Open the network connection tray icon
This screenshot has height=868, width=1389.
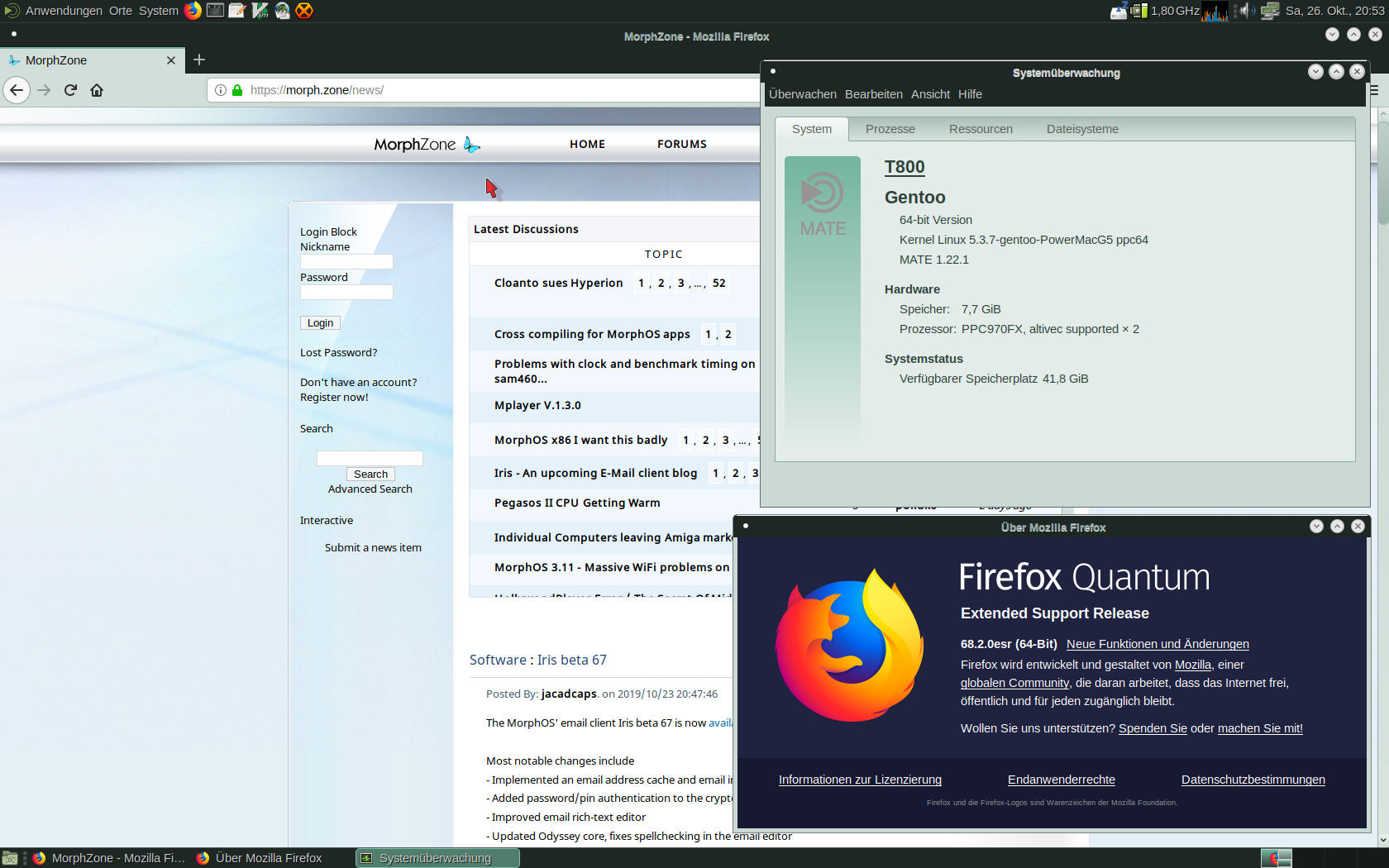[1270, 11]
